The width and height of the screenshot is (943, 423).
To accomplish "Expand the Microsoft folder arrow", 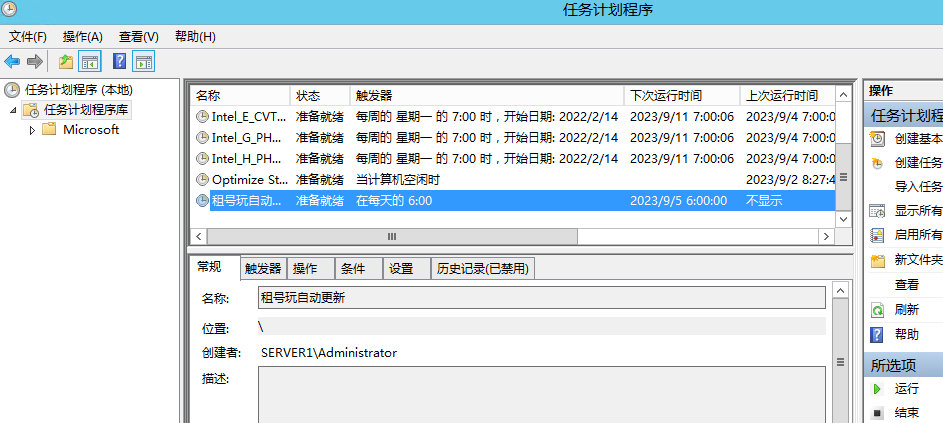I will 32,130.
